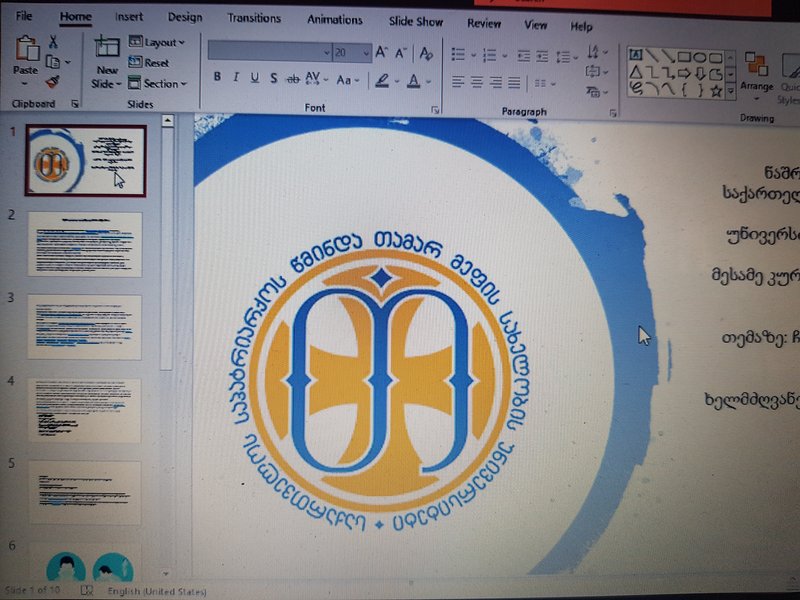The height and width of the screenshot is (600, 800).
Task: Switch to Review tab
Action: point(484,23)
